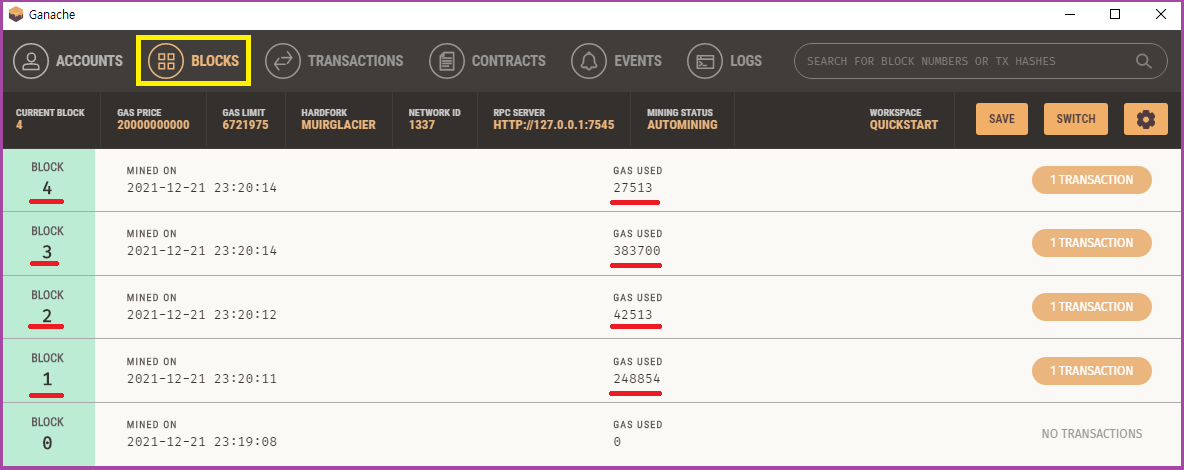Select Block 1 number cell
This screenshot has height=470, width=1184.
click(x=48, y=371)
